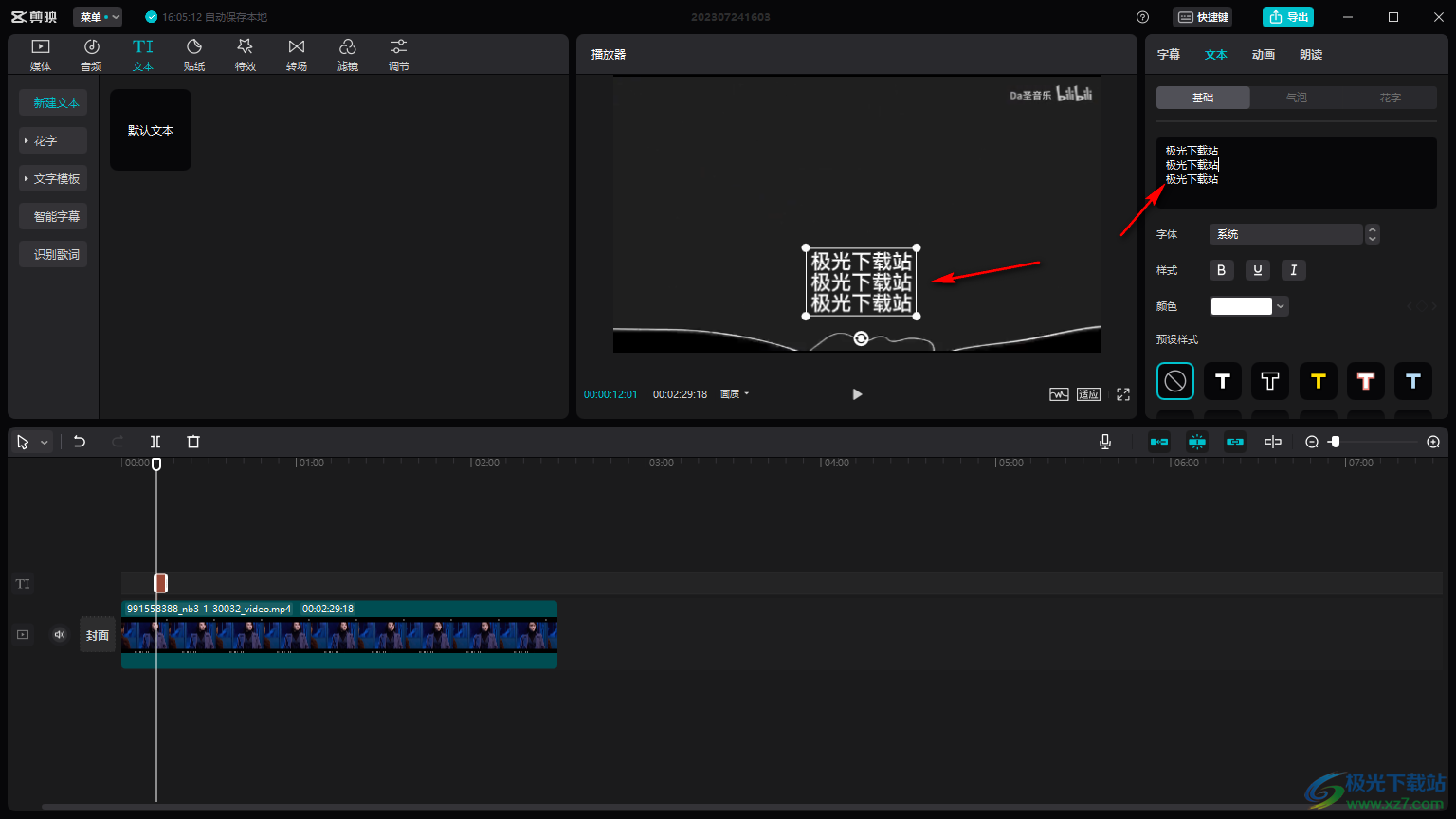
Task: Click the rotate handle below the text box
Action: click(x=861, y=338)
